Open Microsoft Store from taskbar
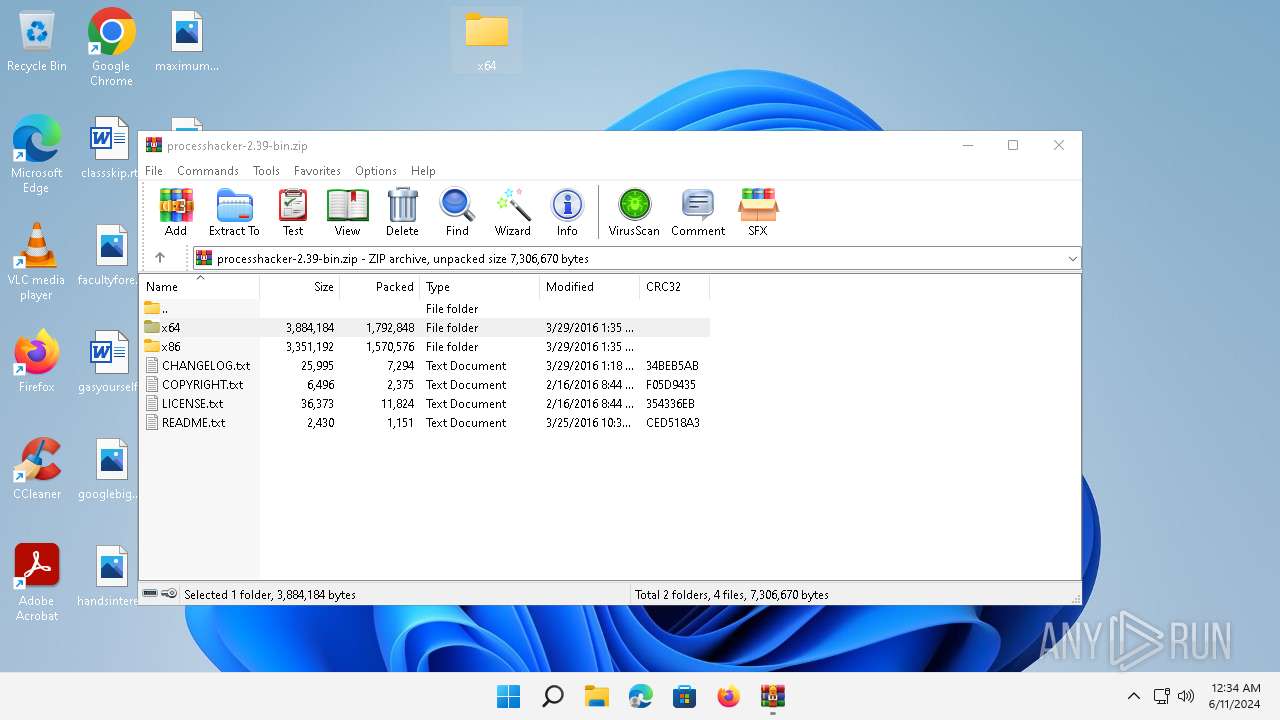 (685, 696)
